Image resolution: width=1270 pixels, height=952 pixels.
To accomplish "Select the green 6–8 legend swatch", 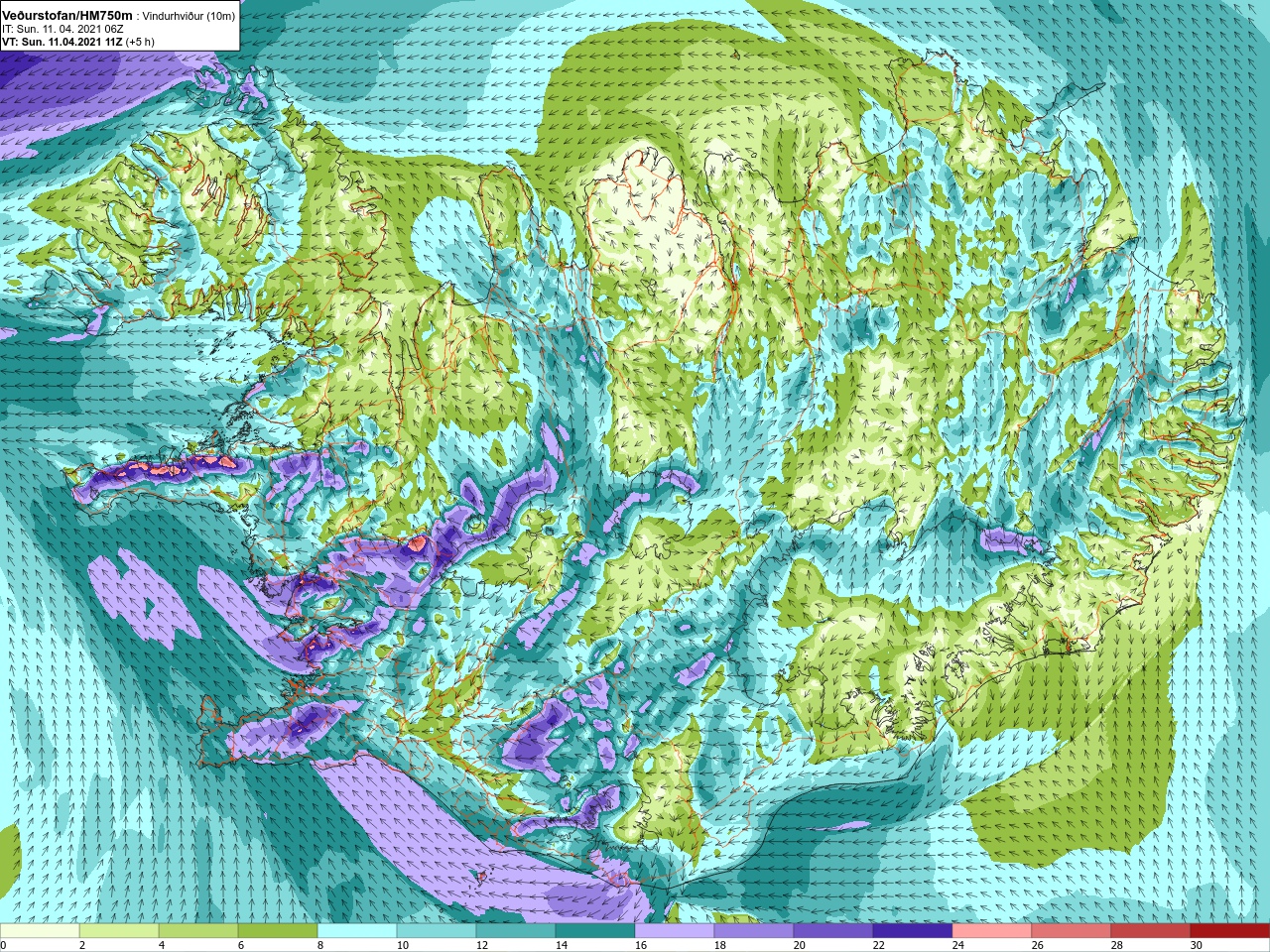I will pos(278,931).
